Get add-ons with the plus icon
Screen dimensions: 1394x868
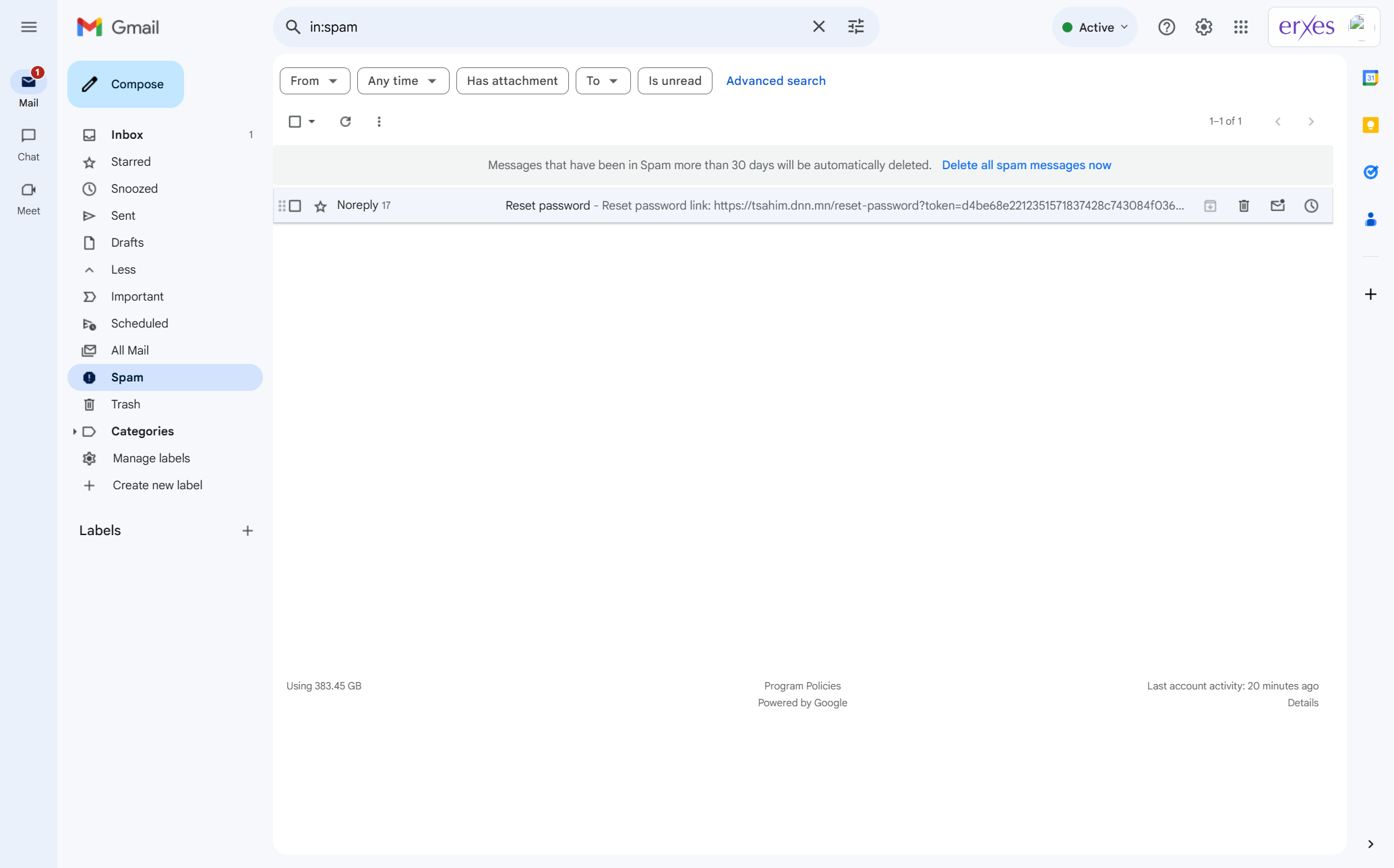click(x=1370, y=294)
